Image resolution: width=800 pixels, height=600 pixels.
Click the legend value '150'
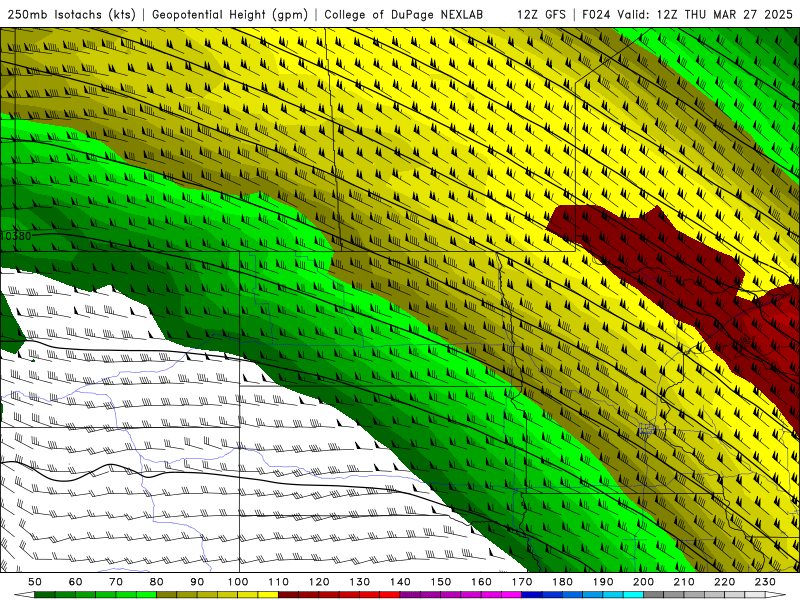pyautogui.click(x=441, y=582)
